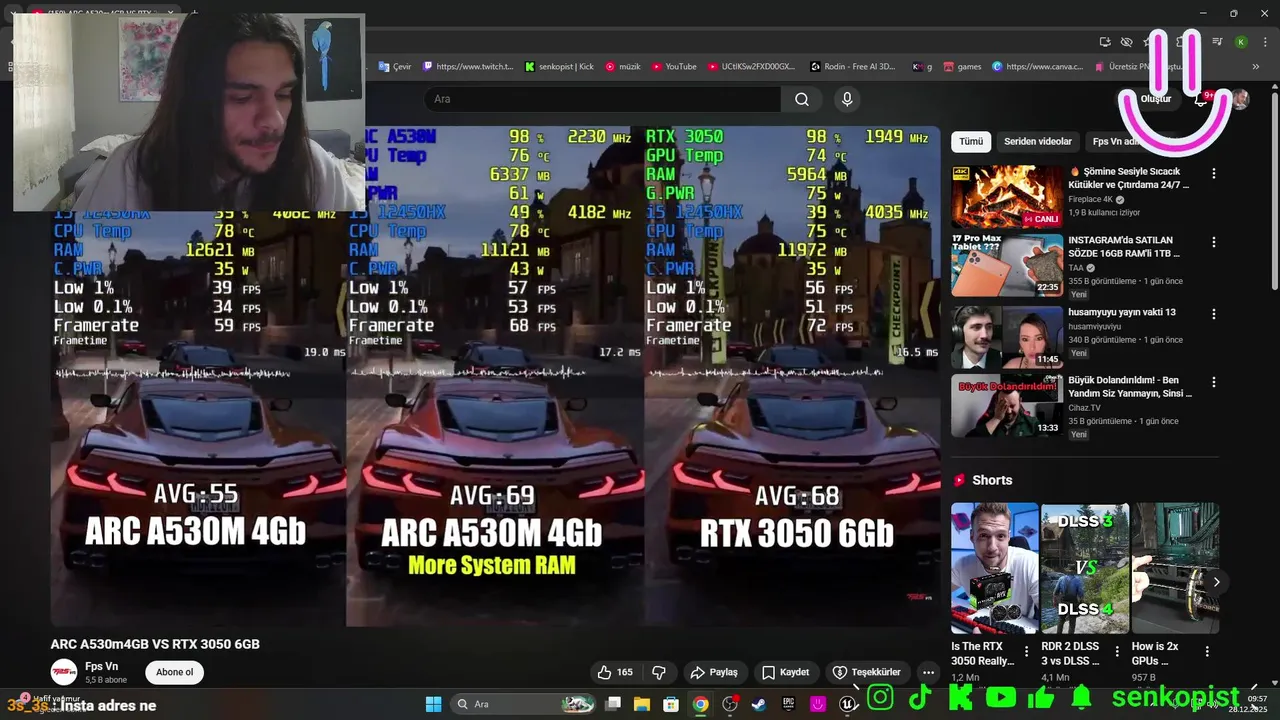Click the crossed-out eye icon in address bar
Viewport: 1280px width, 720px height.
[1127, 42]
